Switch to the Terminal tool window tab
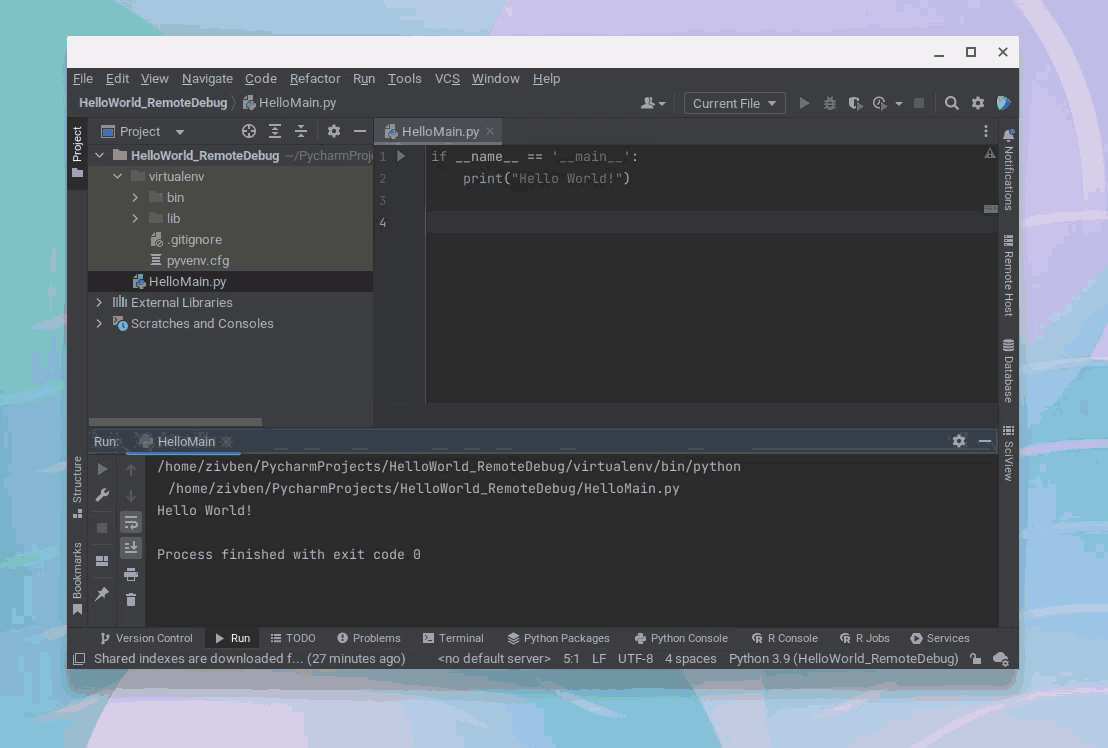Image resolution: width=1108 pixels, height=748 pixels. click(x=453, y=638)
